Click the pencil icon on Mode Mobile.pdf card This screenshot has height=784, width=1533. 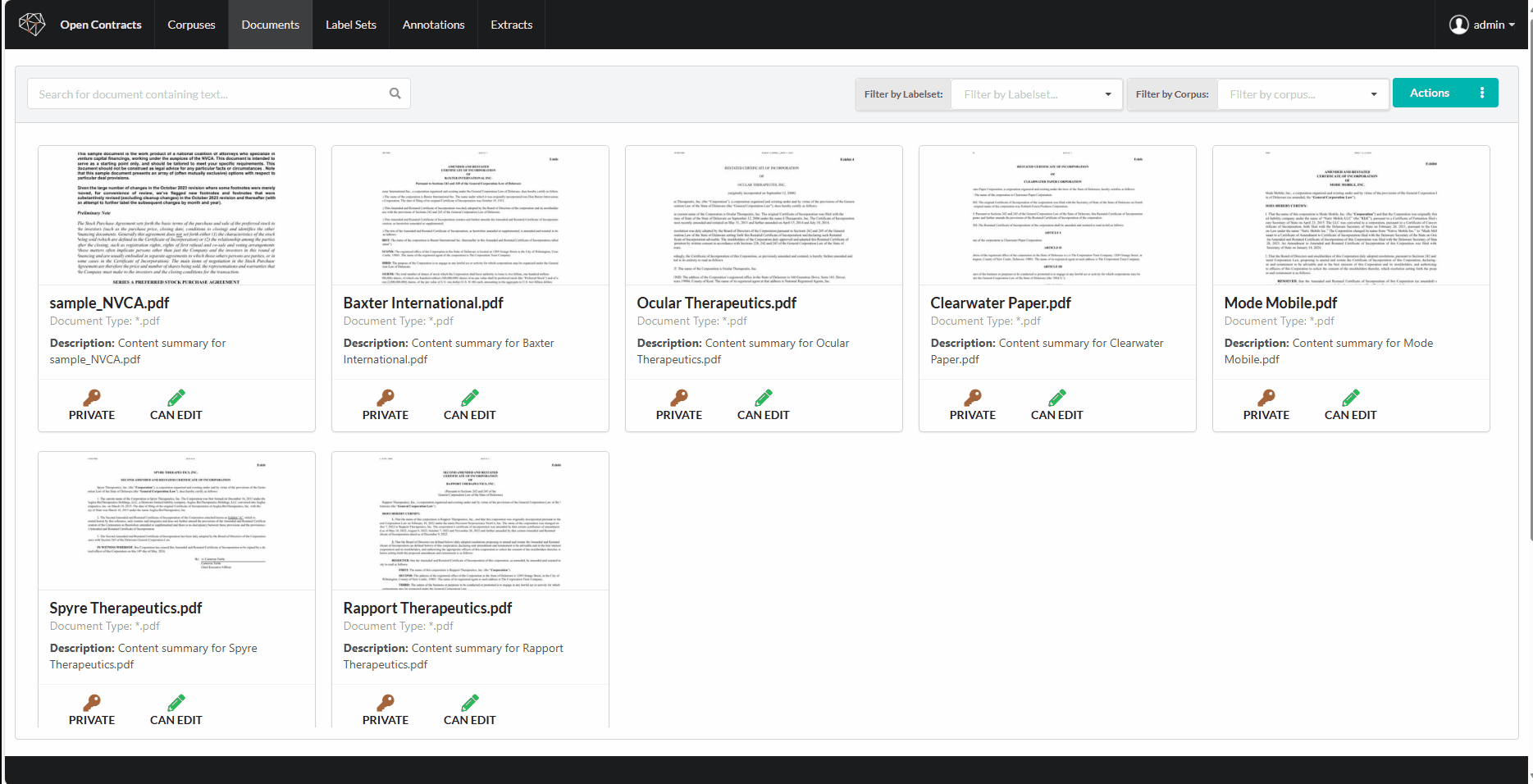point(1351,398)
